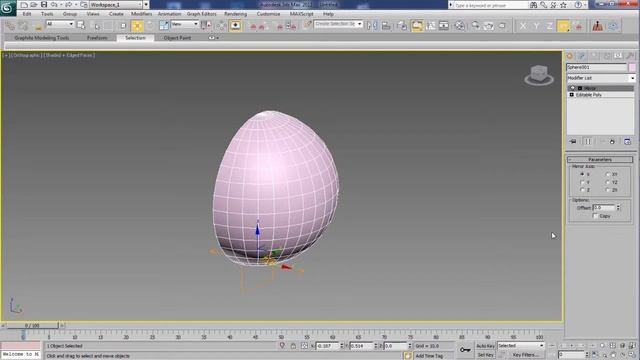Click the Select Object arrow tool
640x360 pixels.
point(81,26)
